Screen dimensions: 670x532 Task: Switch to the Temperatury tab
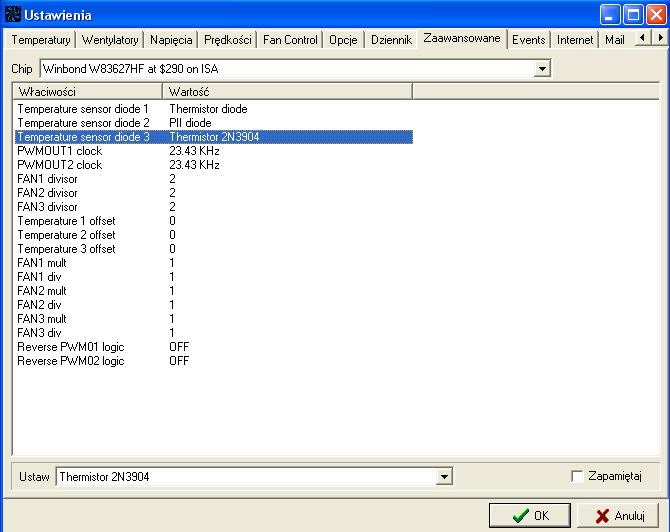(x=41, y=40)
